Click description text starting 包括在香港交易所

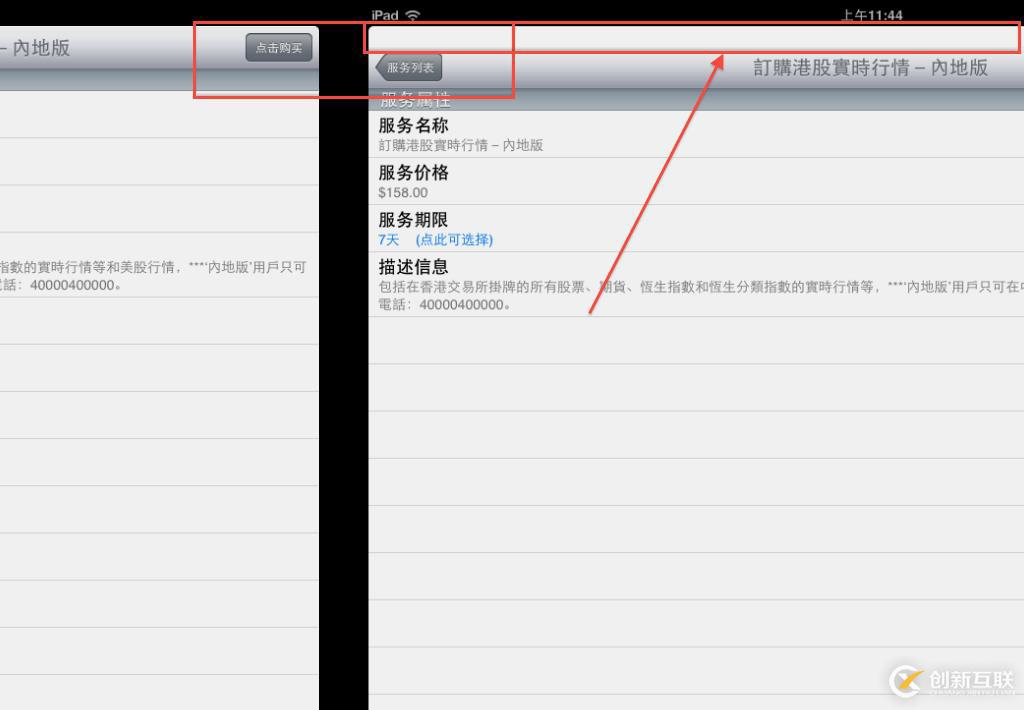click(x=700, y=287)
